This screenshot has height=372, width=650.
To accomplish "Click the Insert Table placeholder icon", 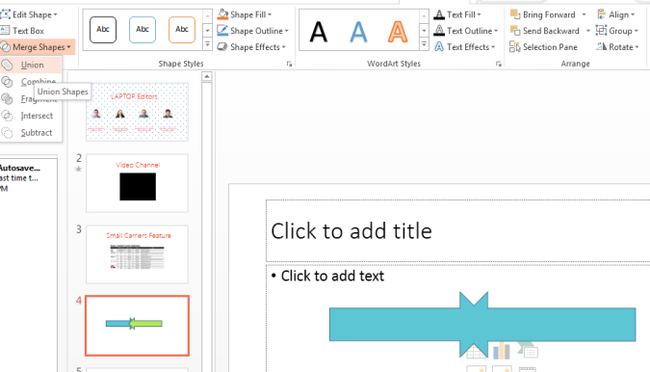I will pyautogui.click(x=476, y=352).
